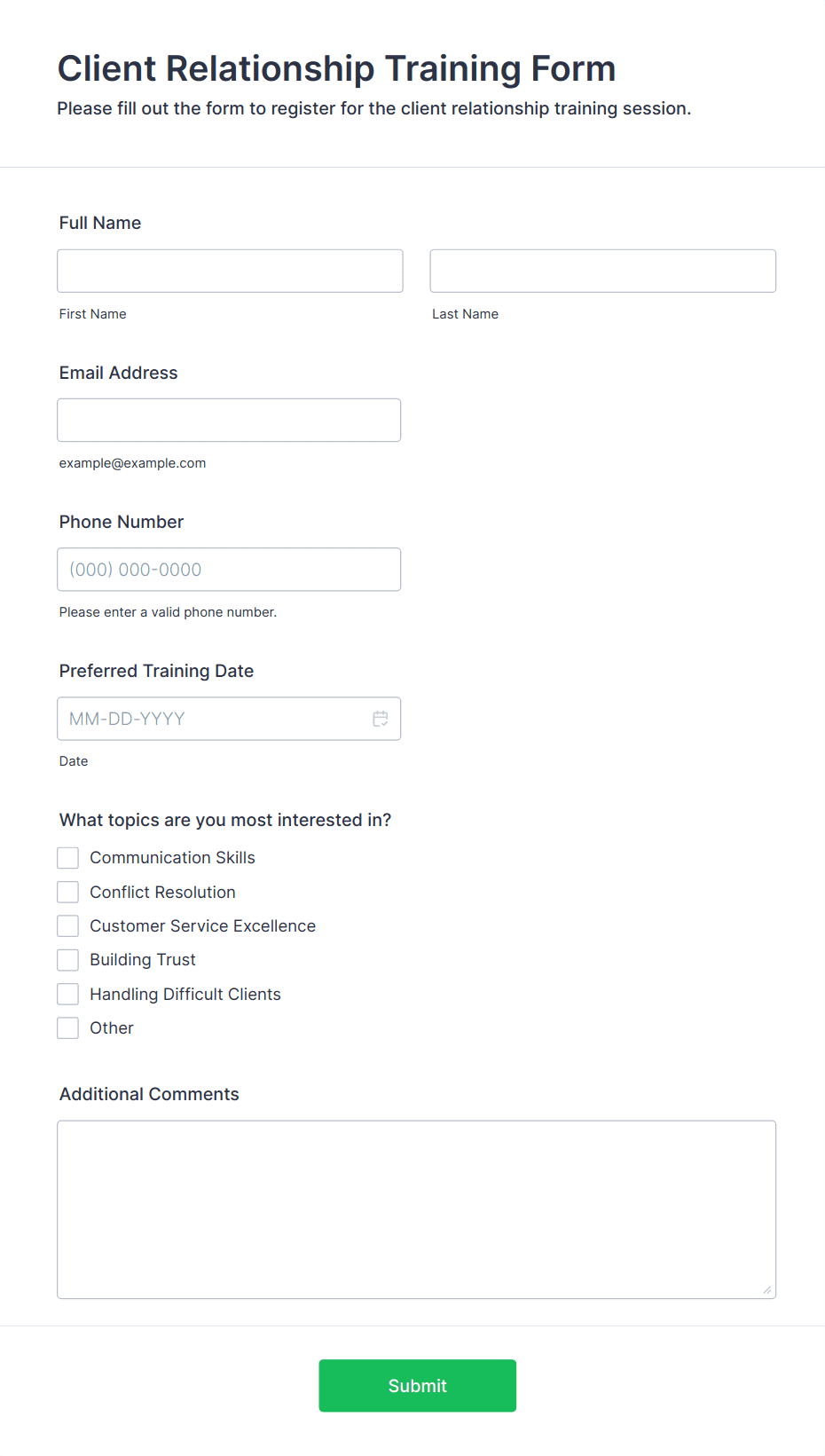Check the Handling Difficult Clients box
The image size is (825, 1456).
click(x=68, y=994)
